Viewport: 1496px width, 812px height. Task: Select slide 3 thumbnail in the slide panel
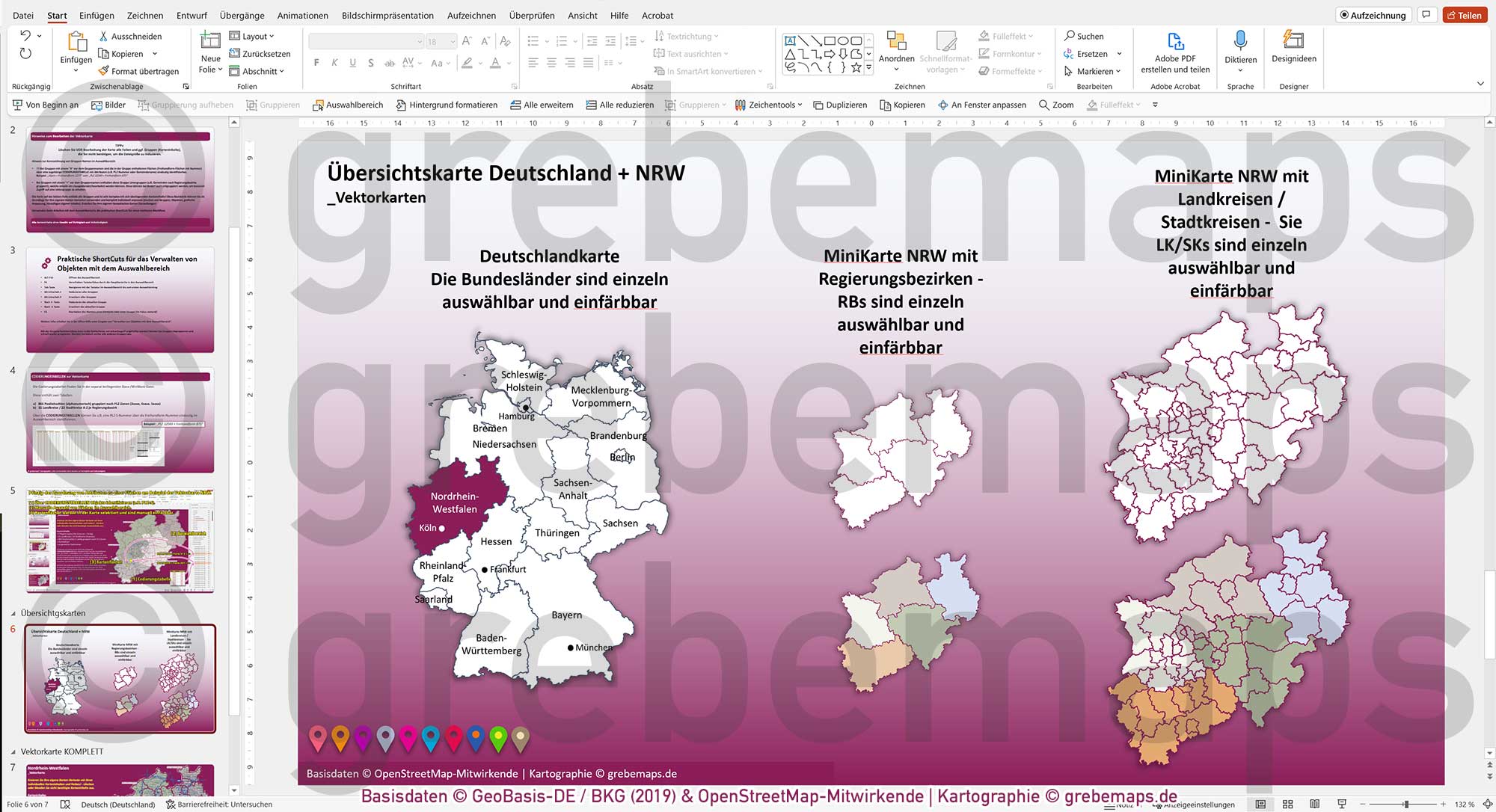pos(120,301)
